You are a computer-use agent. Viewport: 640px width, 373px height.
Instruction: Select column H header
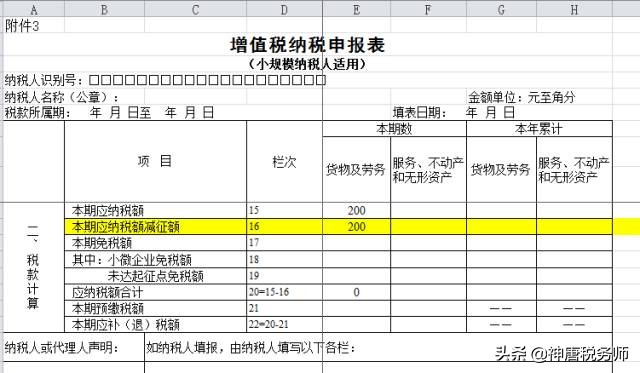574,9
